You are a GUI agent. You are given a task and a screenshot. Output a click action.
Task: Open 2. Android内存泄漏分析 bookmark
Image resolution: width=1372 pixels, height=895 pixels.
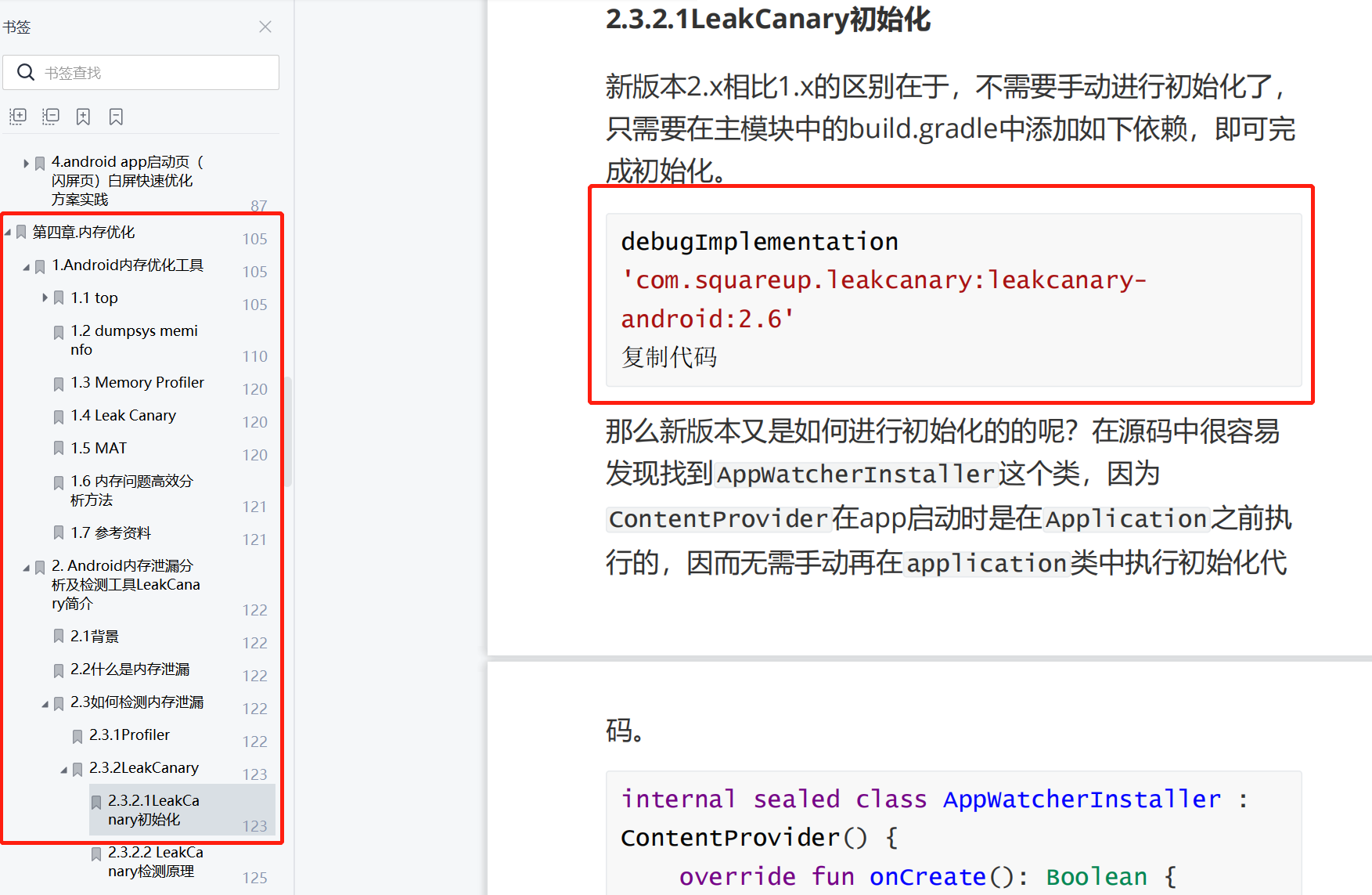tap(126, 584)
